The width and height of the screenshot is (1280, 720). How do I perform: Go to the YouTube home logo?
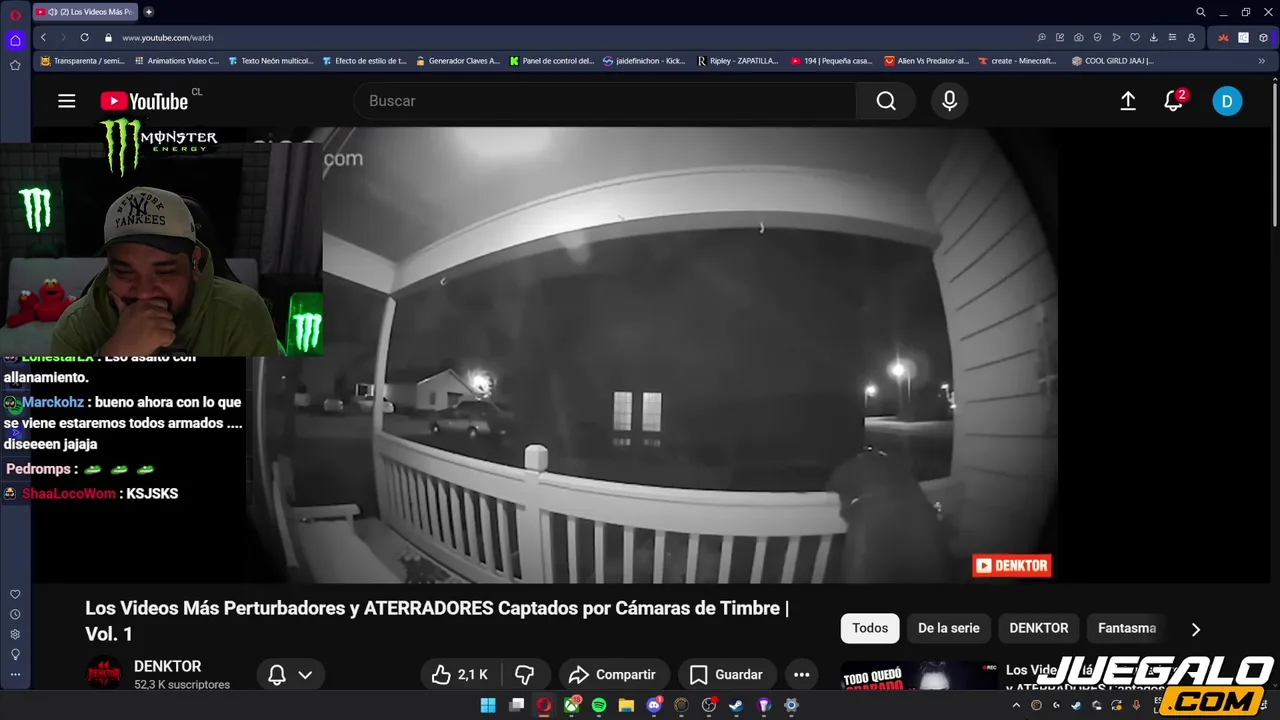(x=144, y=101)
